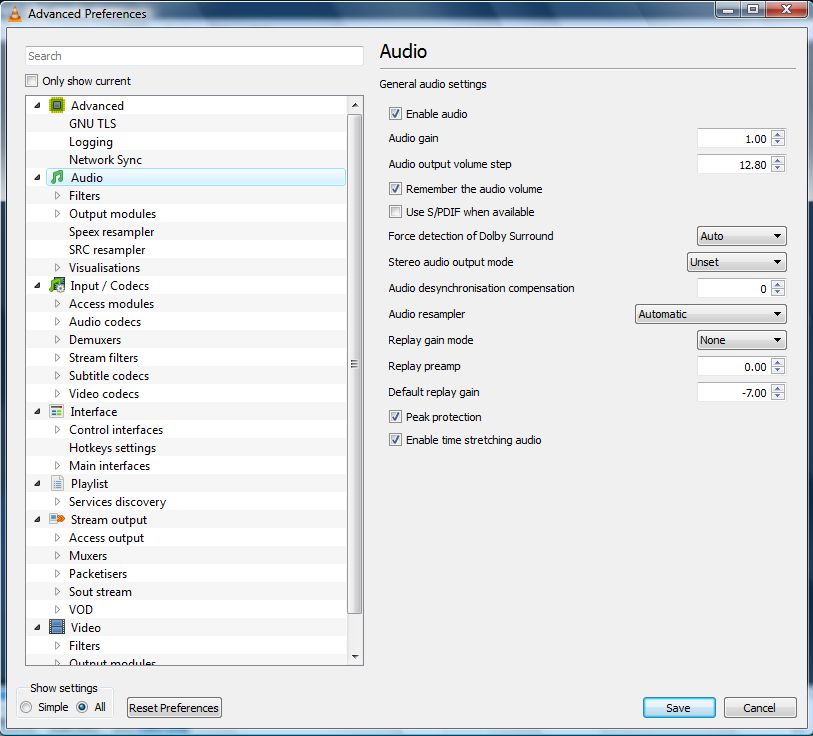Click the green Audio music-note icon
The height and width of the screenshot is (736, 813).
[x=57, y=177]
